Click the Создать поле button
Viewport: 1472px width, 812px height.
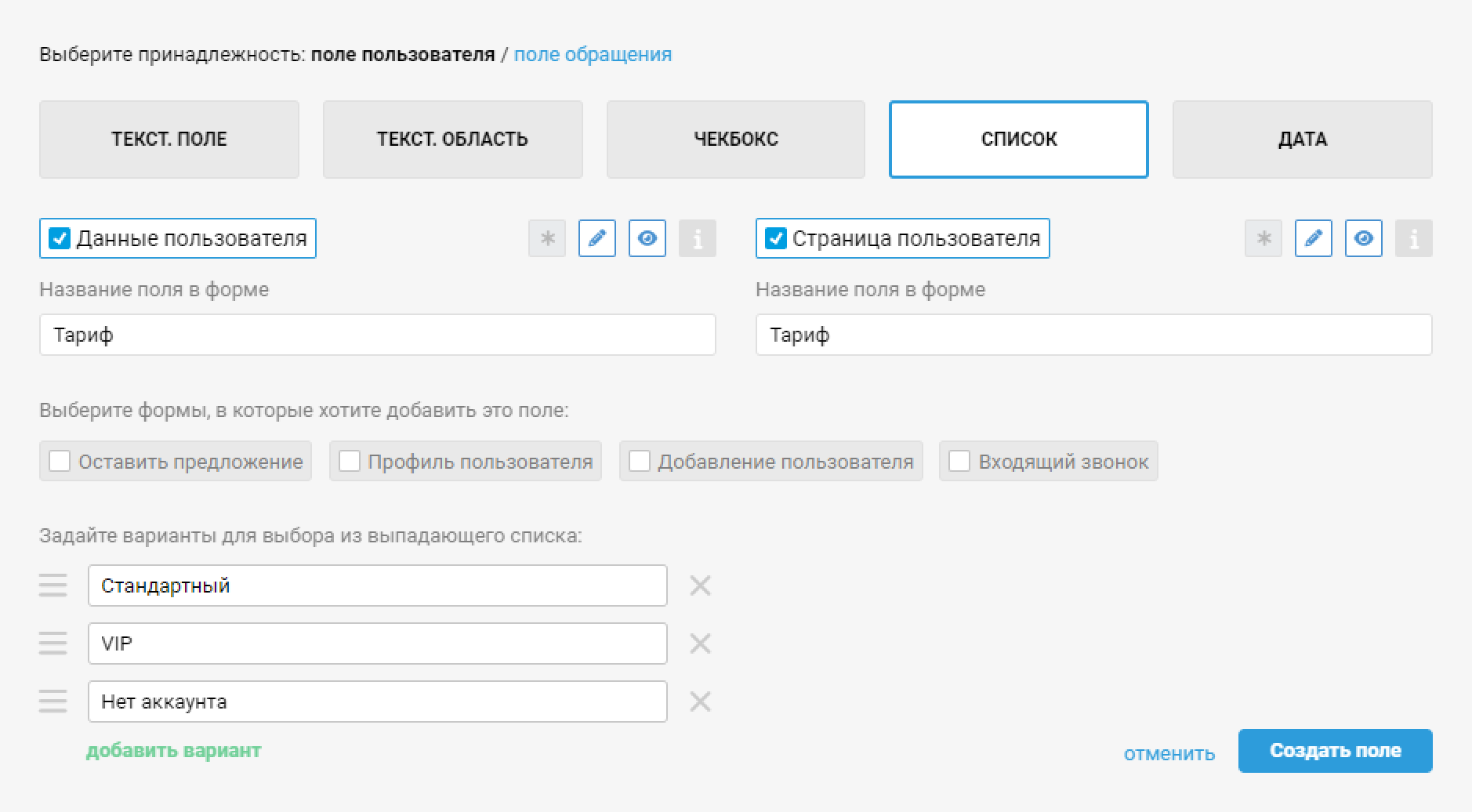pyautogui.click(x=1336, y=751)
